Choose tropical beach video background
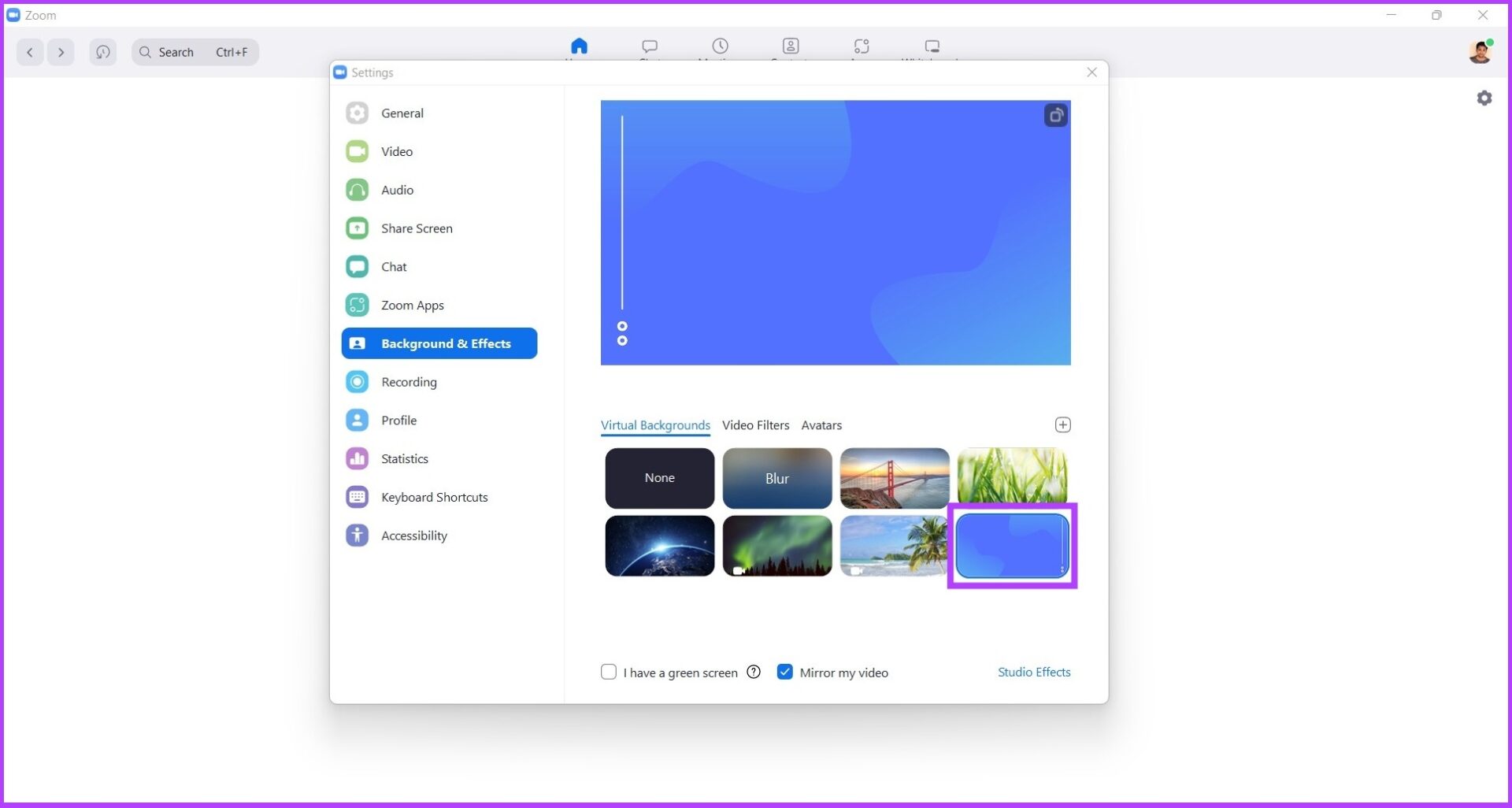Image resolution: width=1512 pixels, height=808 pixels. coord(894,546)
